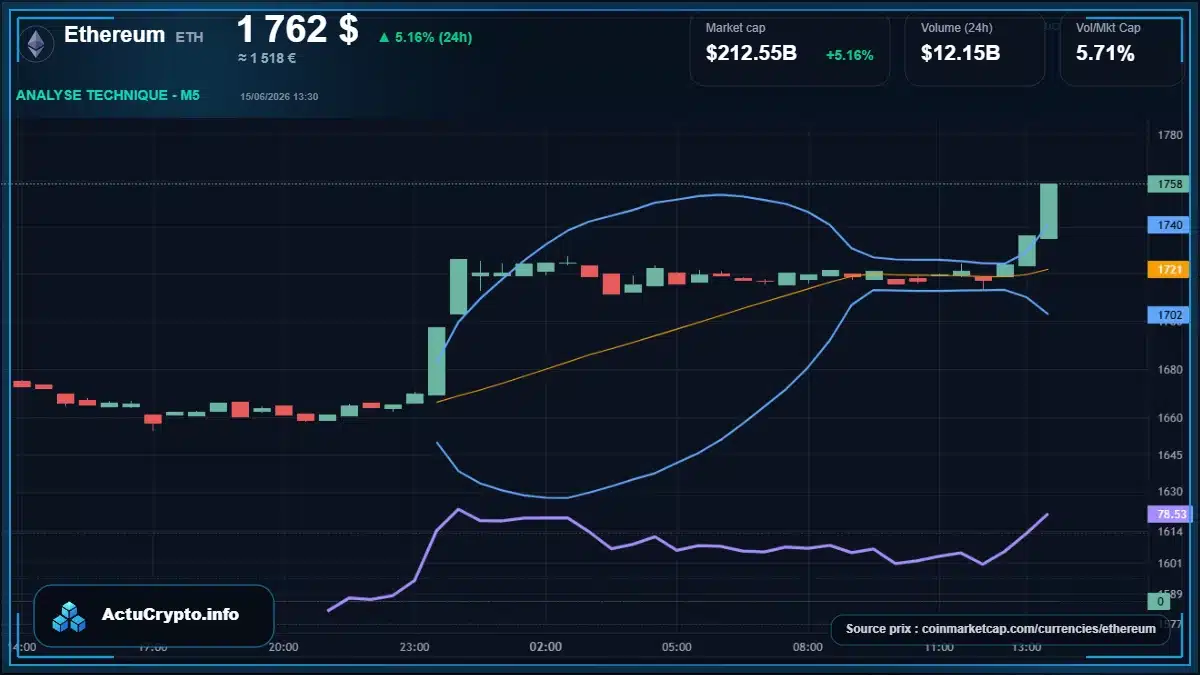The height and width of the screenshot is (675, 1200).
Task: Click the blue 1740 upper band tag
Action: (x=1170, y=226)
